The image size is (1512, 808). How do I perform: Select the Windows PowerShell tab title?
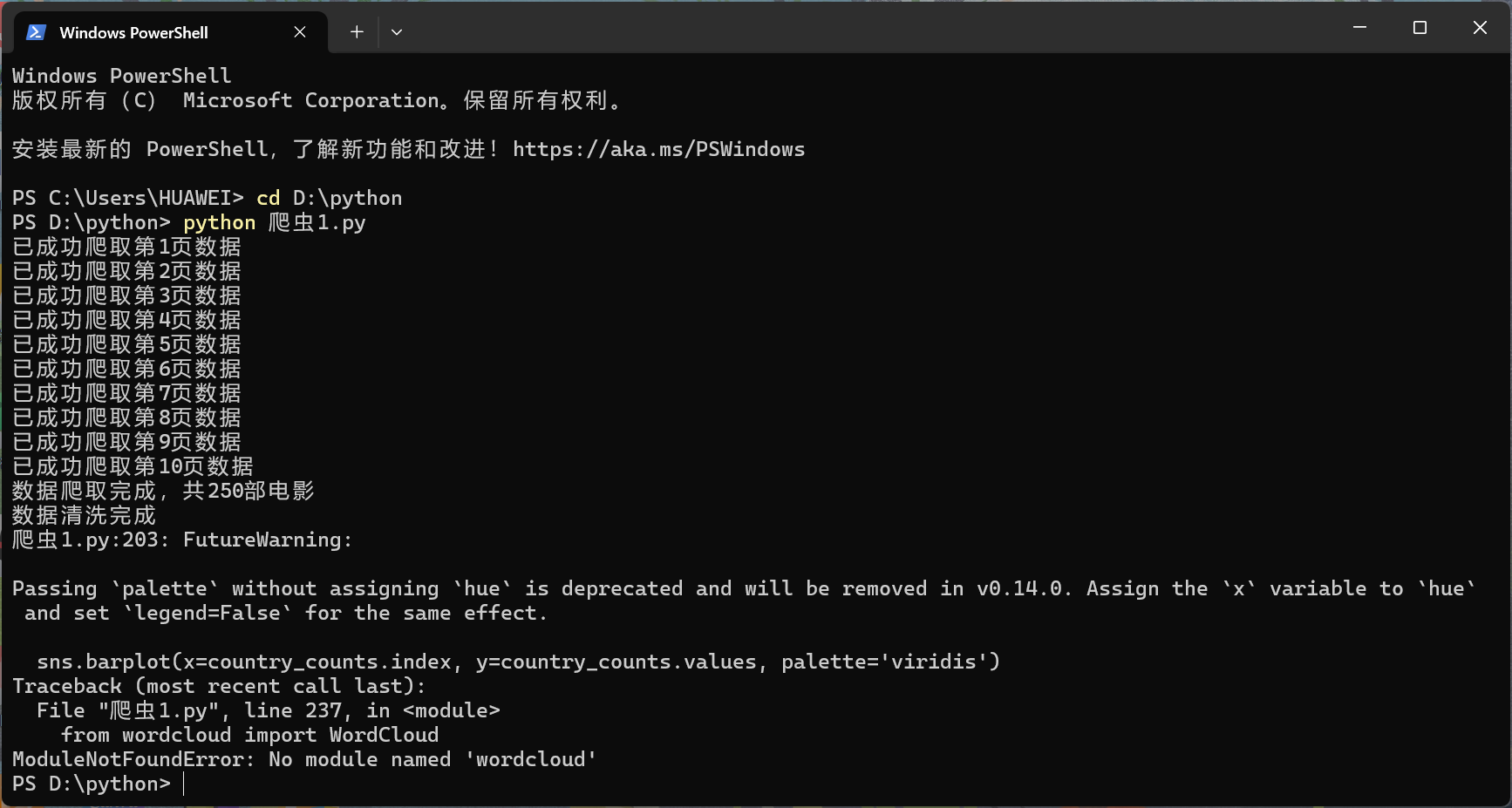coord(133,33)
